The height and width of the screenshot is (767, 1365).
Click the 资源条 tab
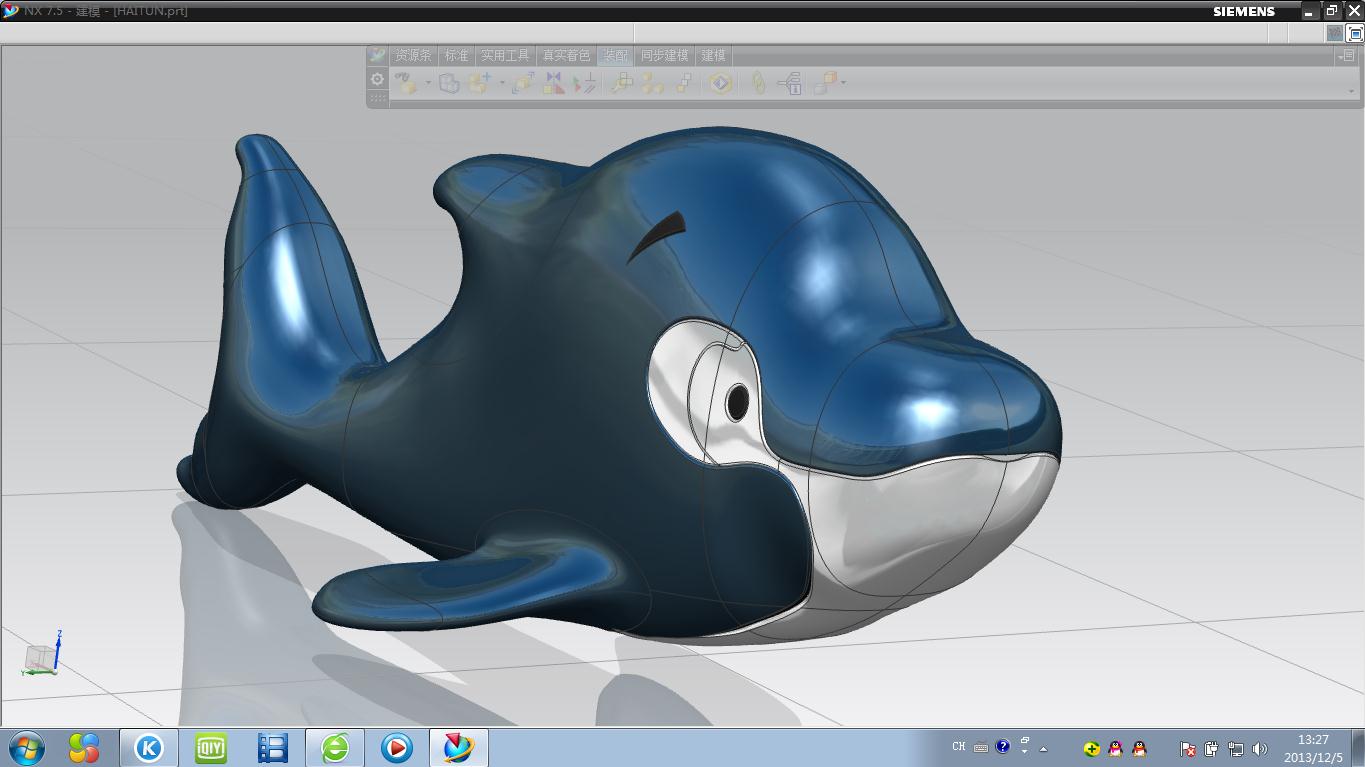(x=413, y=56)
